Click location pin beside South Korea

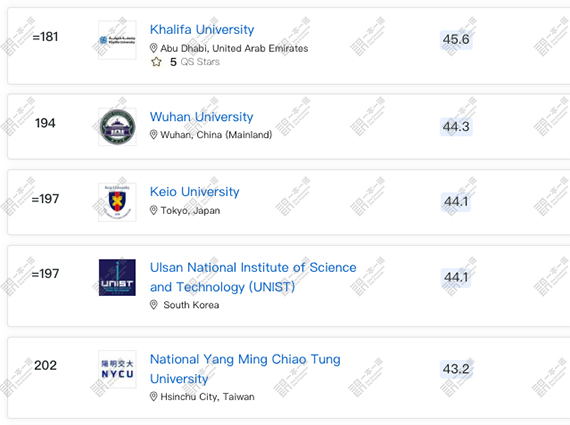click(153, 305)
